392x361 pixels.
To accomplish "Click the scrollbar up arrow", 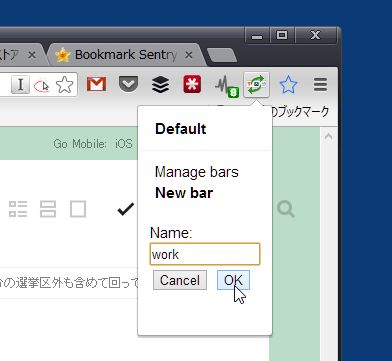I will [x=328, y=136].
